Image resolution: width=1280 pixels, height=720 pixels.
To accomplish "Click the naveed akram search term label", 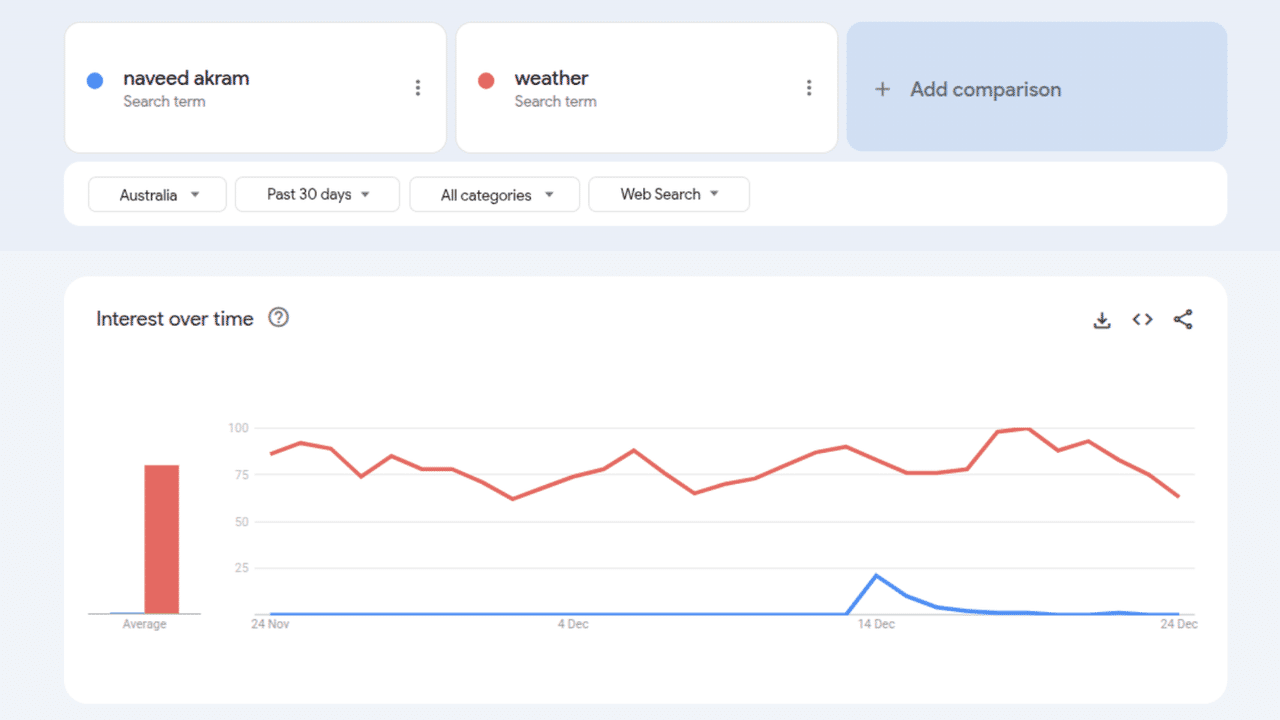I will click(186, 78).
